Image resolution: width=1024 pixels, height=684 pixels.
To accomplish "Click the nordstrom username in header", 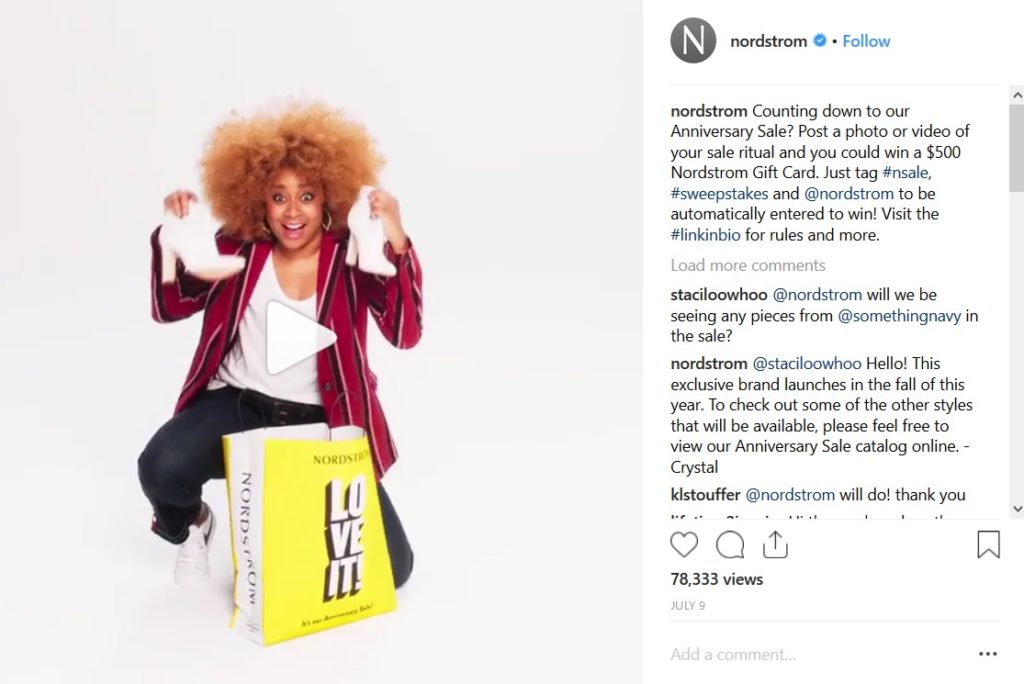I will pos(768,41).
